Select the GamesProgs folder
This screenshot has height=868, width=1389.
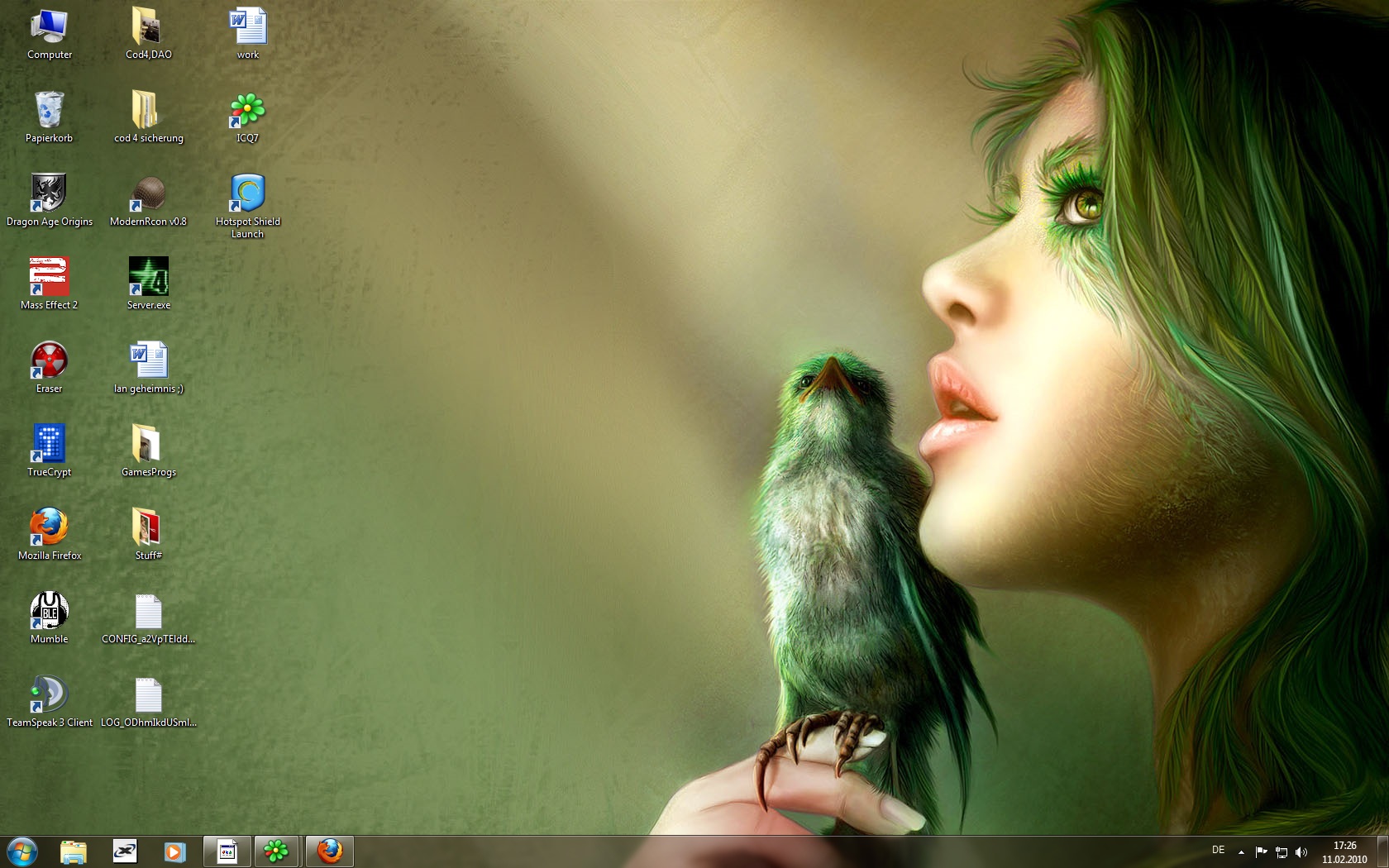149,451
